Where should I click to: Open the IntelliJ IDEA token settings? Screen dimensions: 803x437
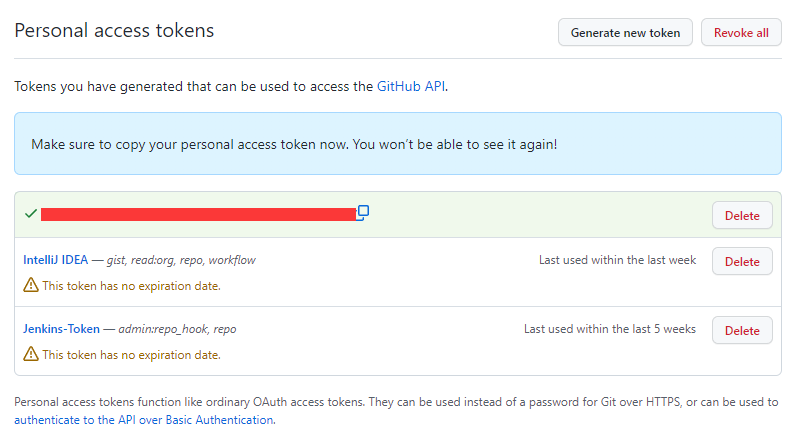[x=56, y=260]
